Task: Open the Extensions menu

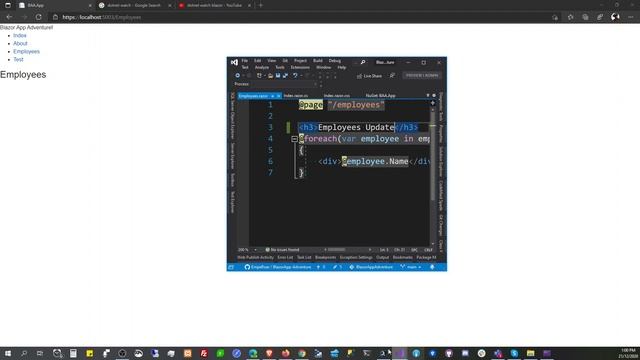Action: [x=300, y=67]
